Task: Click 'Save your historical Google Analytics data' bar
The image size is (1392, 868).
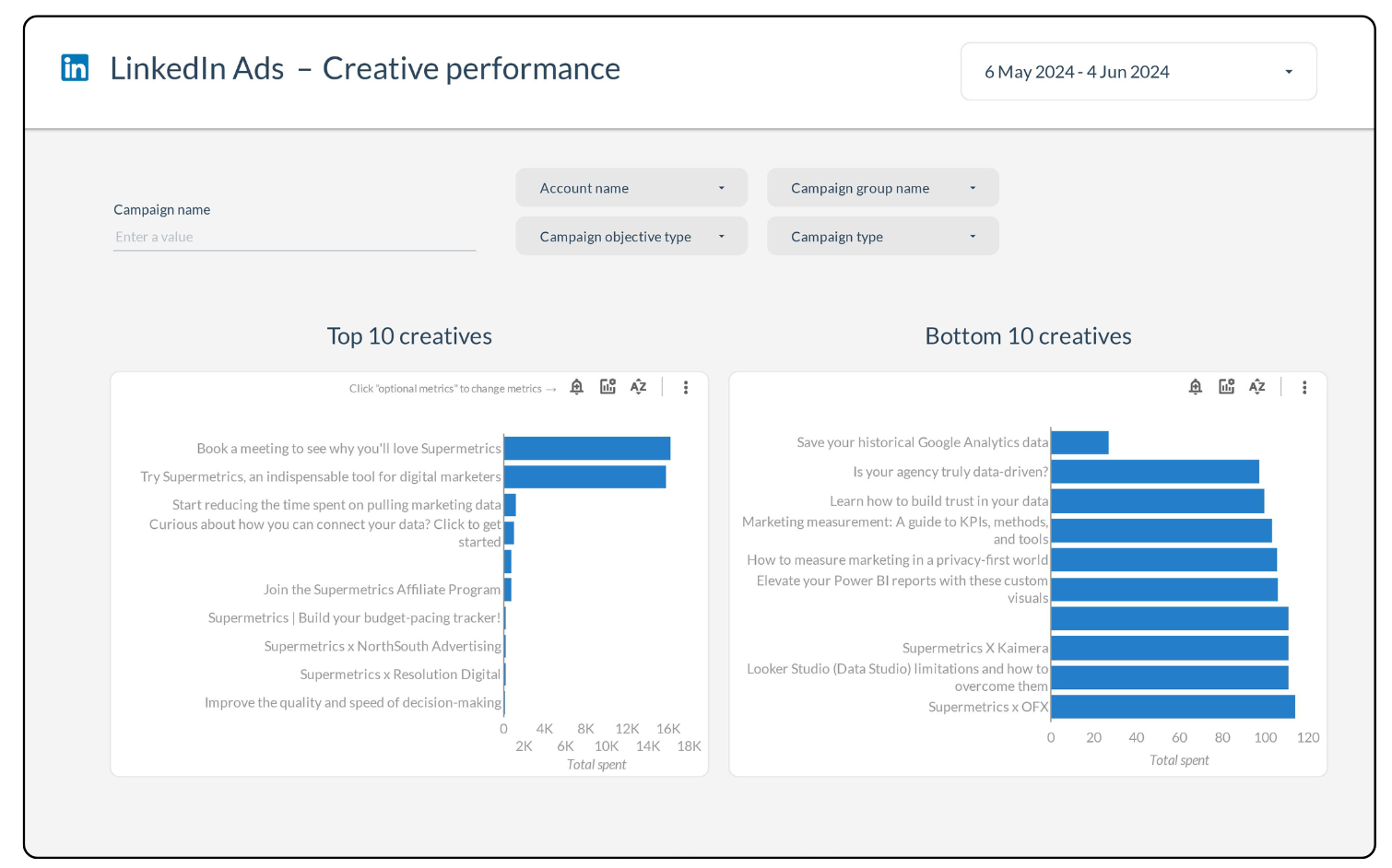Action: tap(1079, 443)
